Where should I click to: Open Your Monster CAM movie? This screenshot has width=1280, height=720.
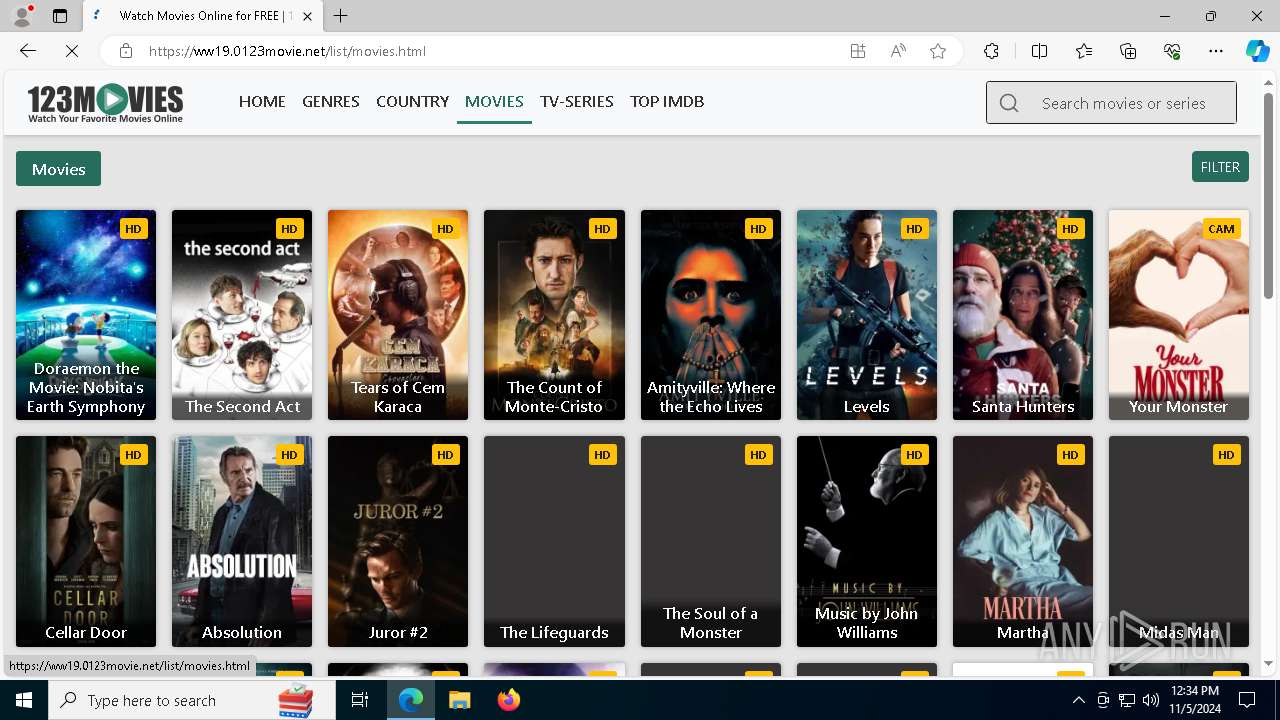point(1179,315)
